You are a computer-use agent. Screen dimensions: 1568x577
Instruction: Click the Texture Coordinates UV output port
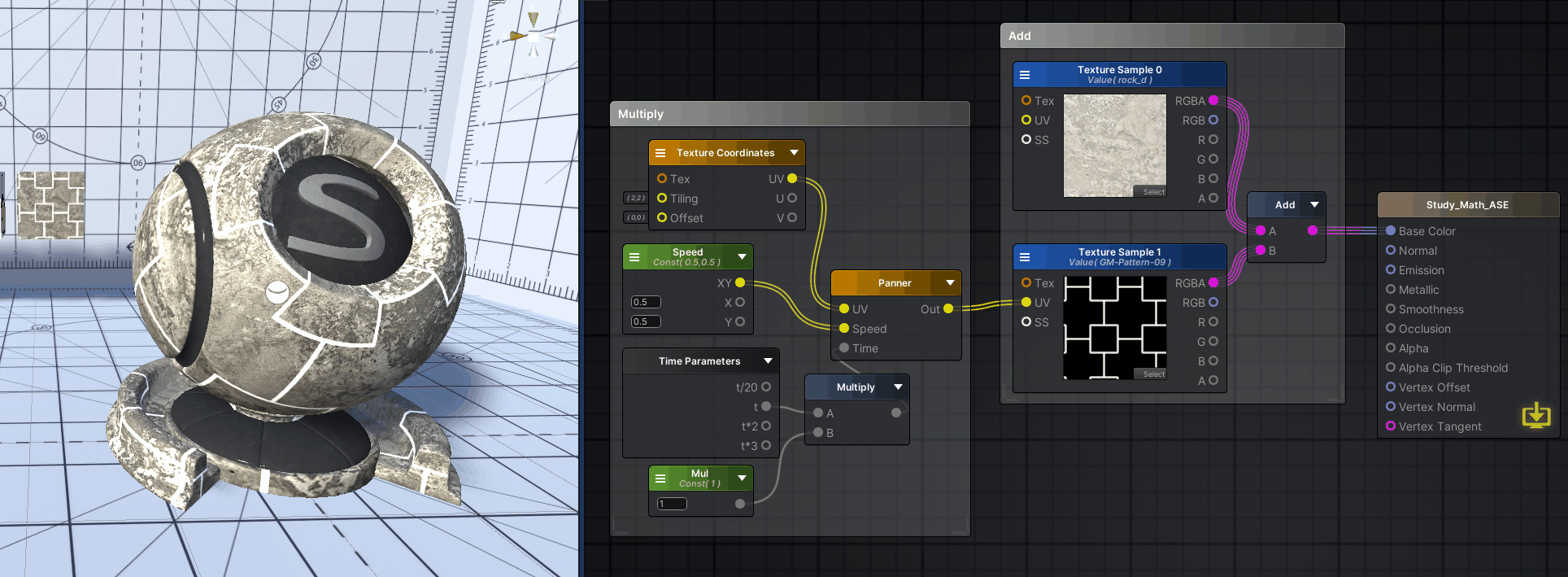click(x=792, y=179)
